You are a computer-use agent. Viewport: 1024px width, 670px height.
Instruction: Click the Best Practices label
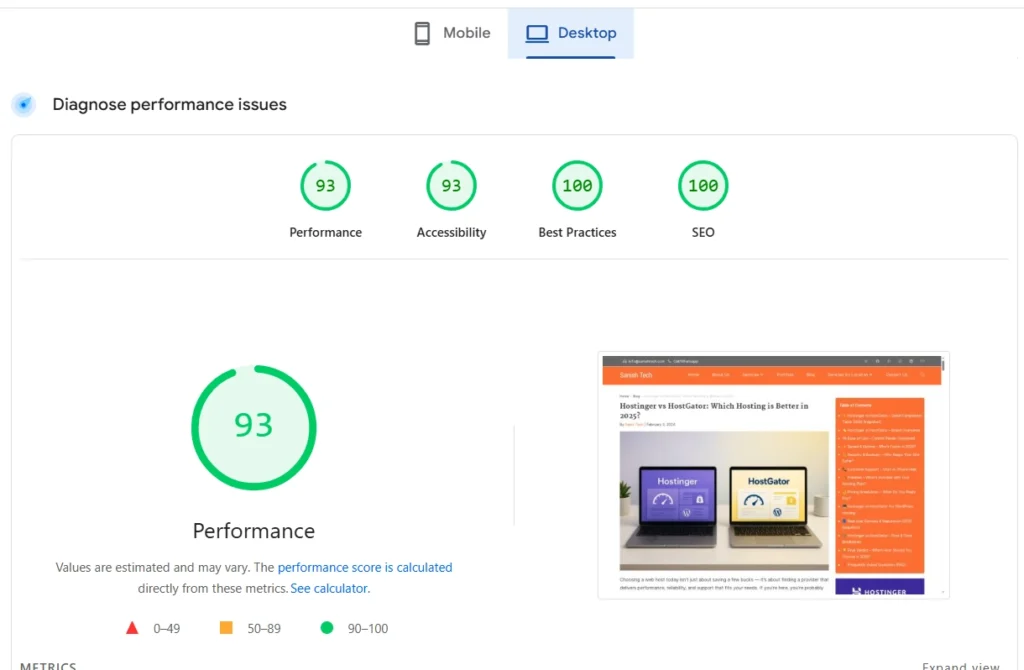[577, 232]
